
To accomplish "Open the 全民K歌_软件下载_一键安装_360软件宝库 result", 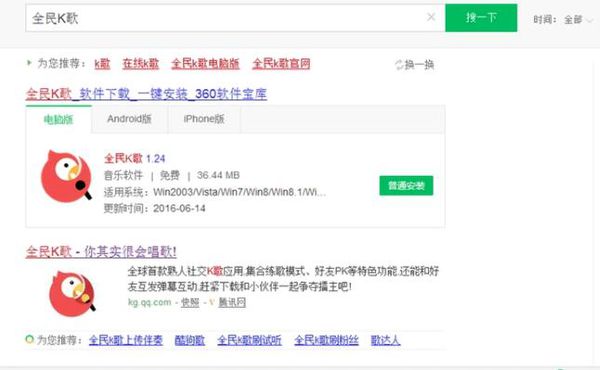I will [146, 94].
